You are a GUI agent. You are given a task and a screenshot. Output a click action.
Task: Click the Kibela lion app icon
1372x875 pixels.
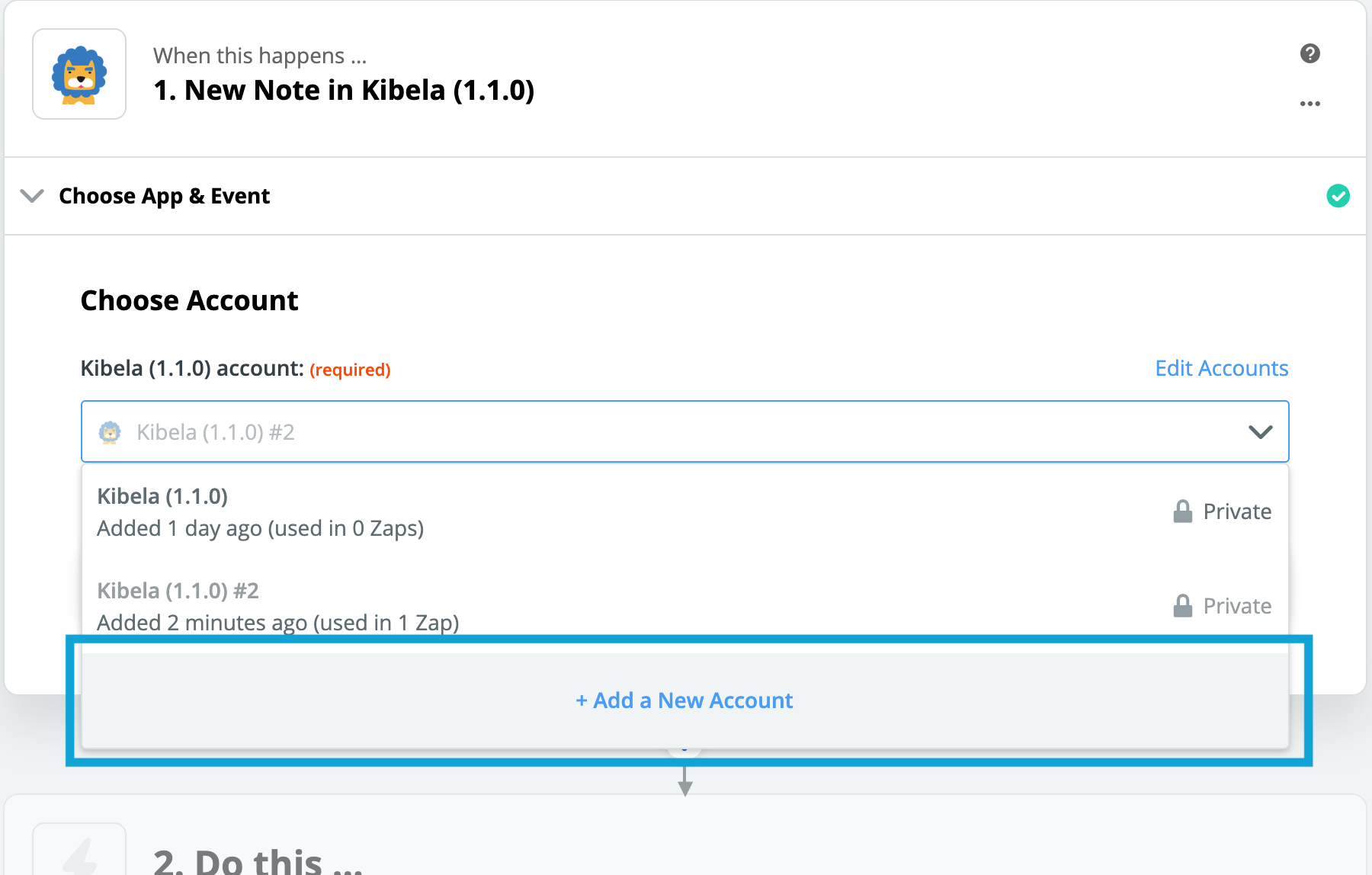pyautogui.click(x=79, y=75)
